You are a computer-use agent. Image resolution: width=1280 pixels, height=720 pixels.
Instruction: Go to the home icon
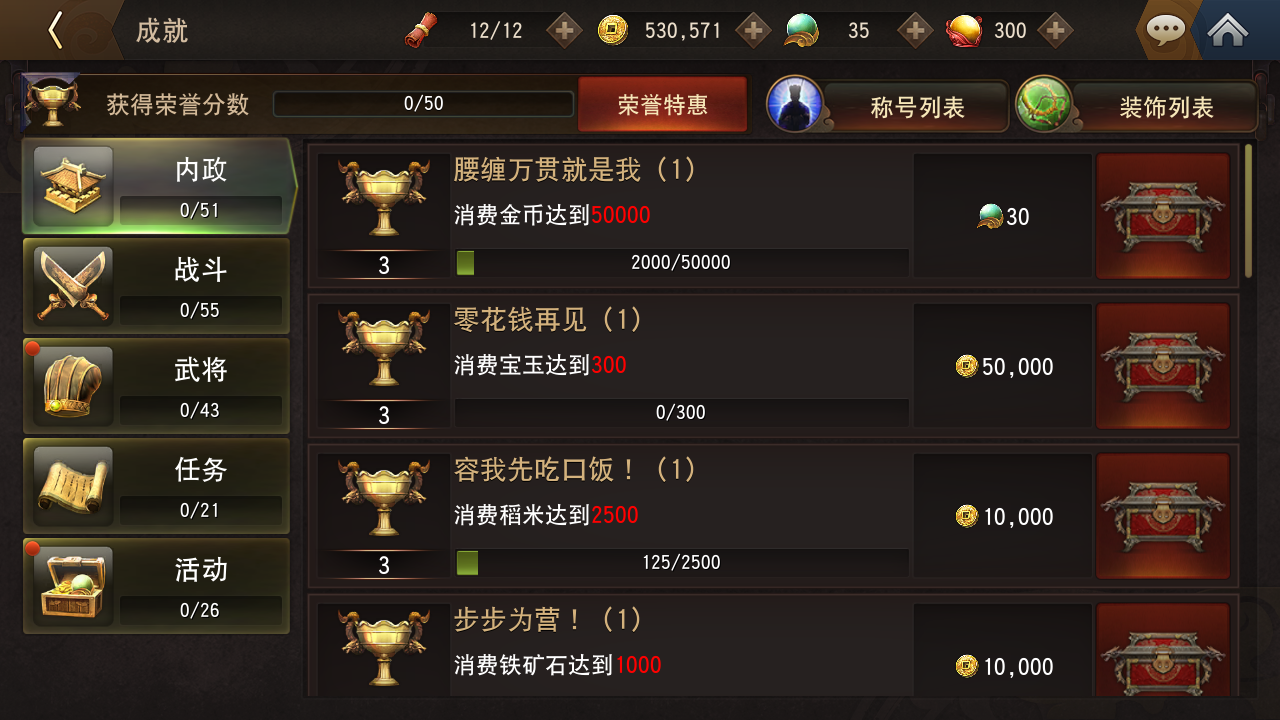click(x=1227, y=31)
